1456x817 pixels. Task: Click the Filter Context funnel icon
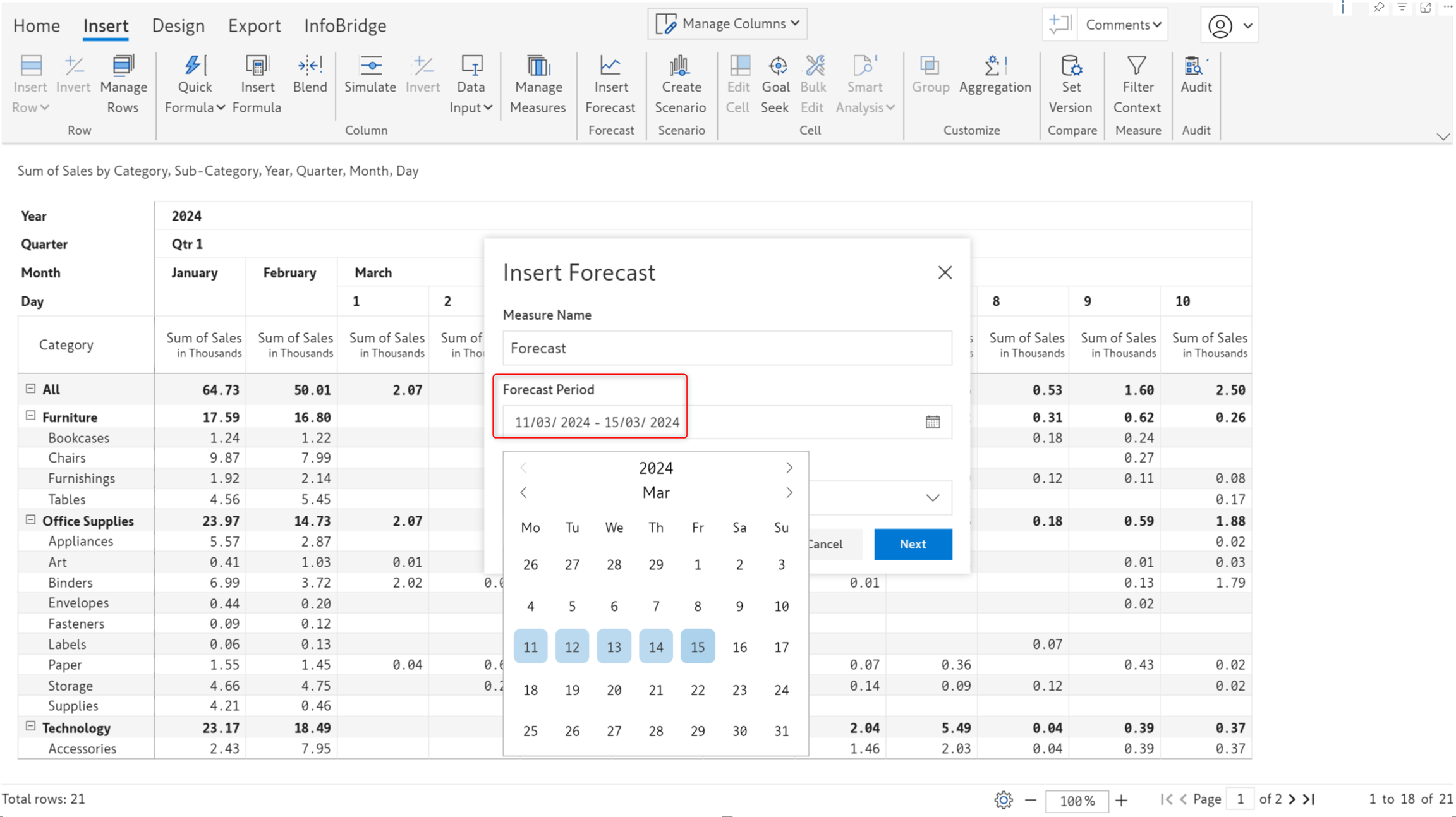pyautogui.click(x=1136, y=66)
